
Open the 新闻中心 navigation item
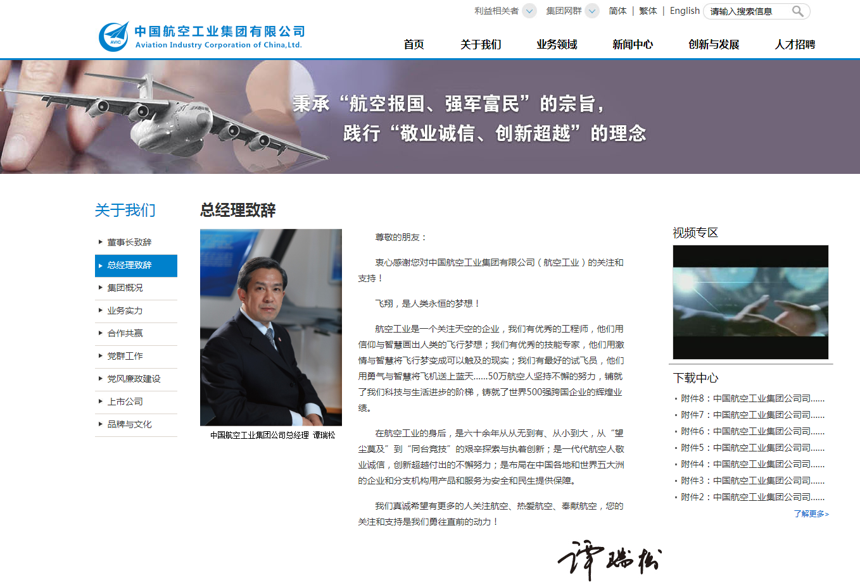click(x=632, y=44)
